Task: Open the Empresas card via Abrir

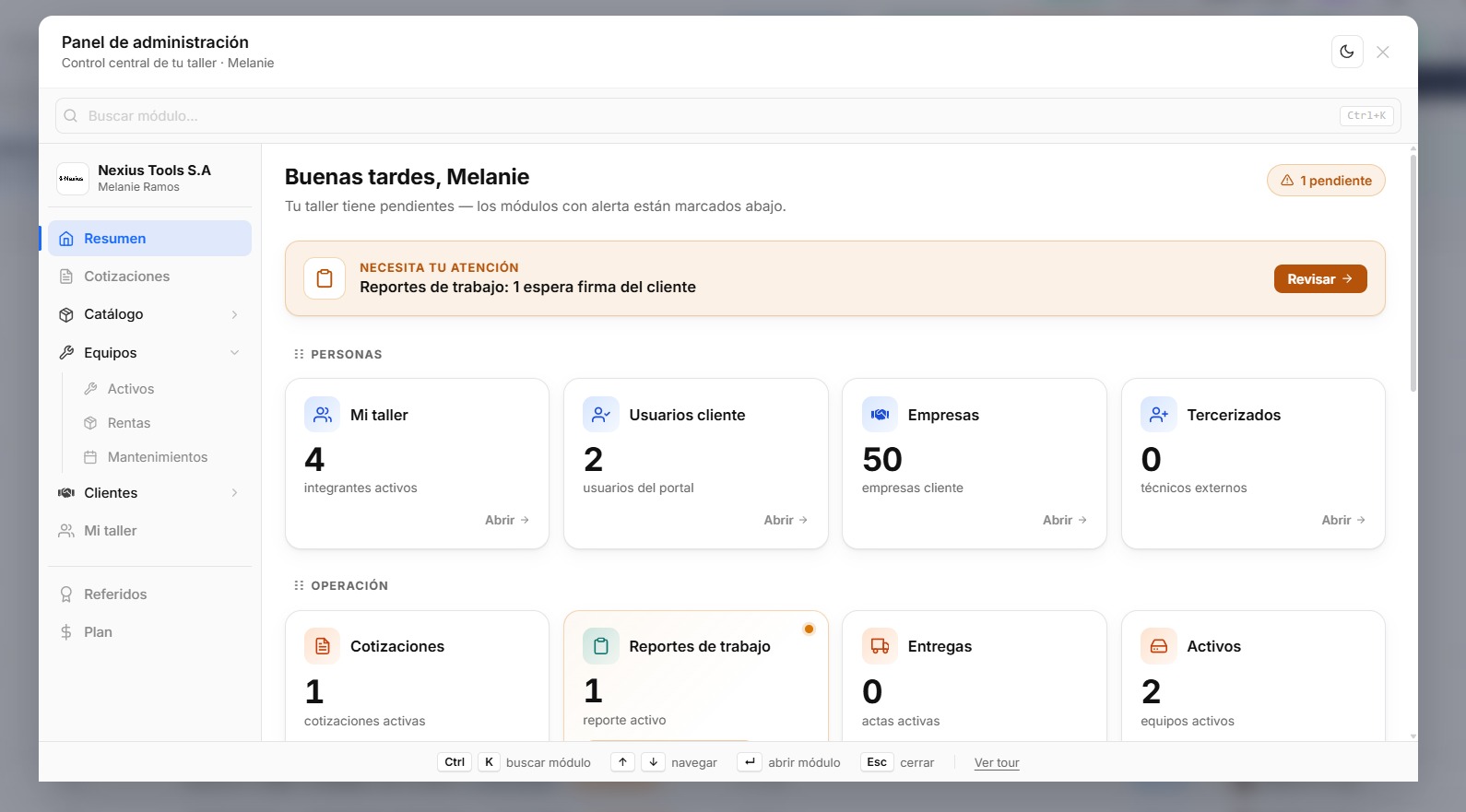Action: pos(1065,520)
